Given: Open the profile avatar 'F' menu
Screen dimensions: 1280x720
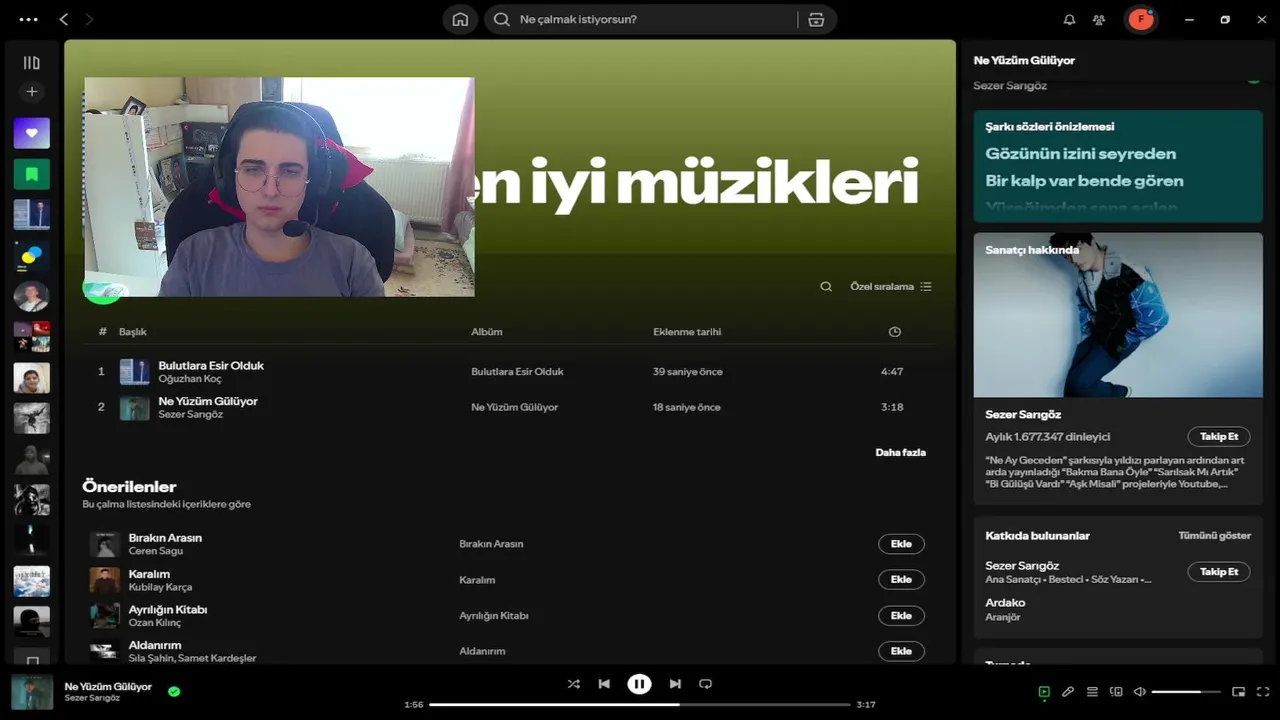Looking at the screenshot, I should click(1140, 19).
